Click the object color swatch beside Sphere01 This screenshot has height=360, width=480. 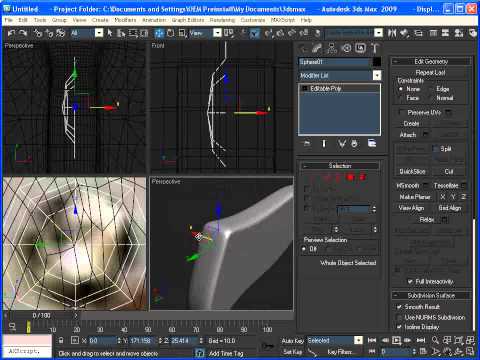point(377,62)
